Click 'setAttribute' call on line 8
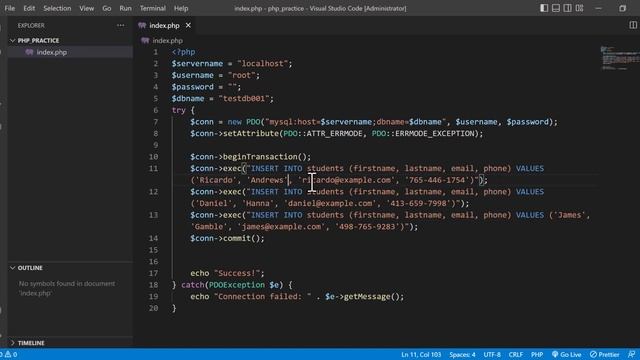 click(251, 133)
